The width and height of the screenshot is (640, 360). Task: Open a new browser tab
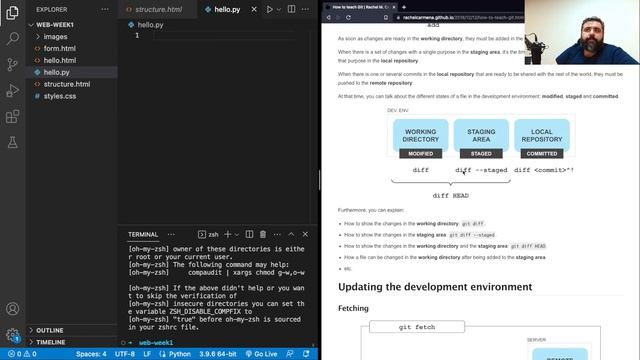pyautogui.click(x=404, y=7)
